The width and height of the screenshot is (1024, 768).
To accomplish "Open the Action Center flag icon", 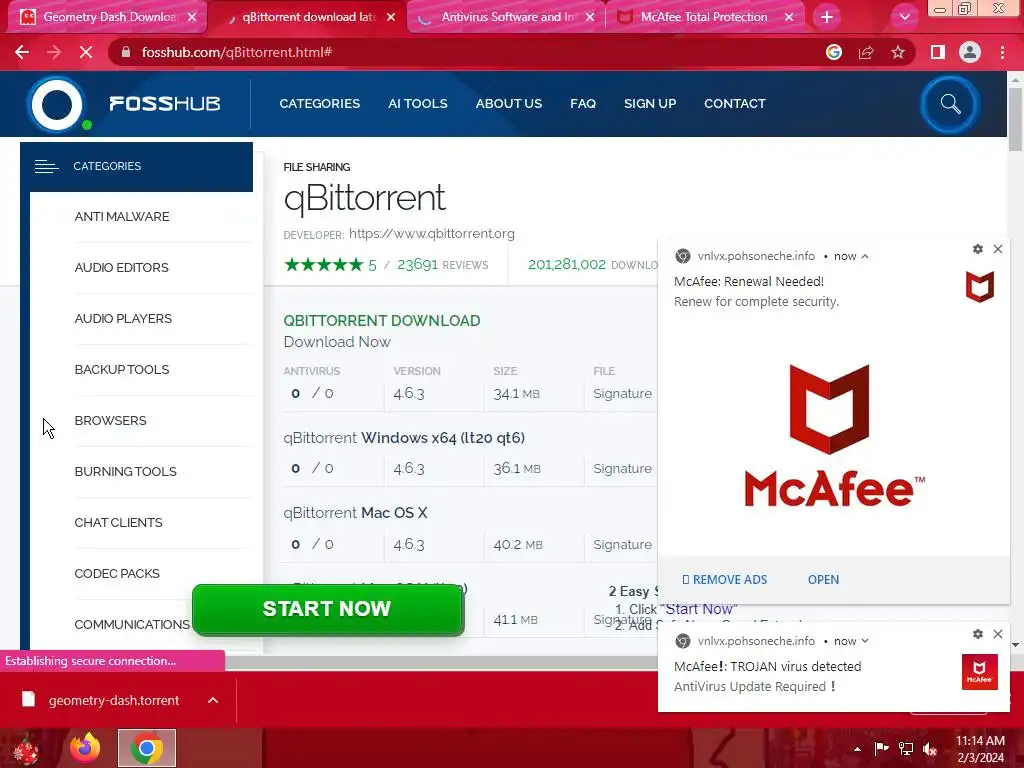I will 881,749.
